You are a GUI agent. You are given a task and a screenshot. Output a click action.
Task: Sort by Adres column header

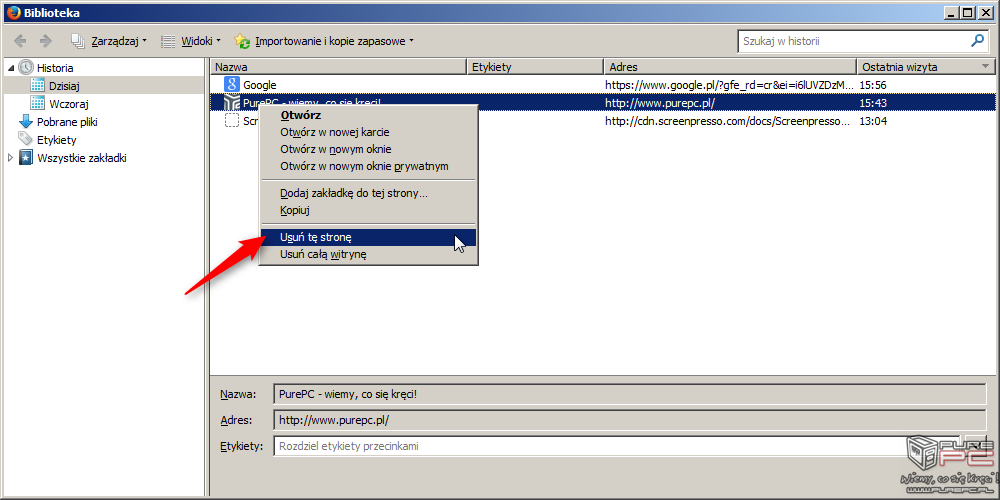(x=730, y=67)
